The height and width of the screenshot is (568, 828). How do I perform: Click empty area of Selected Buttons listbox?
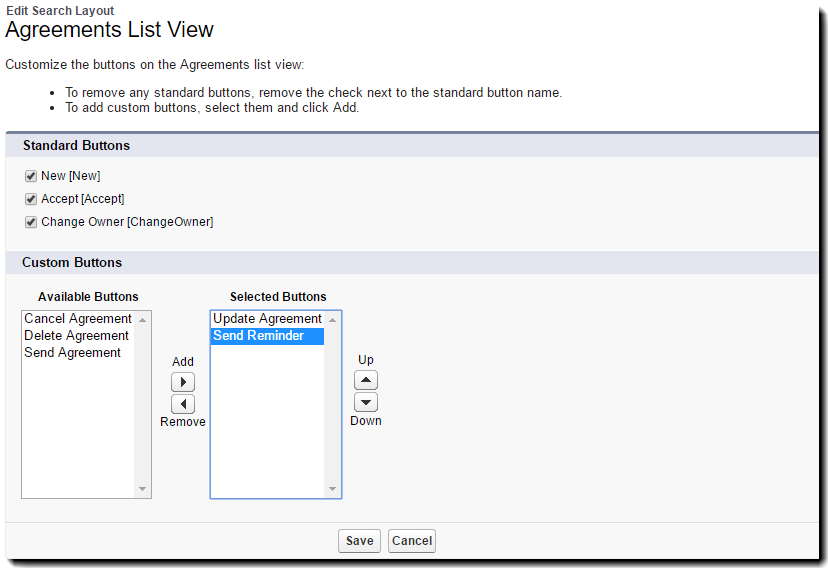tap(267, 430)
